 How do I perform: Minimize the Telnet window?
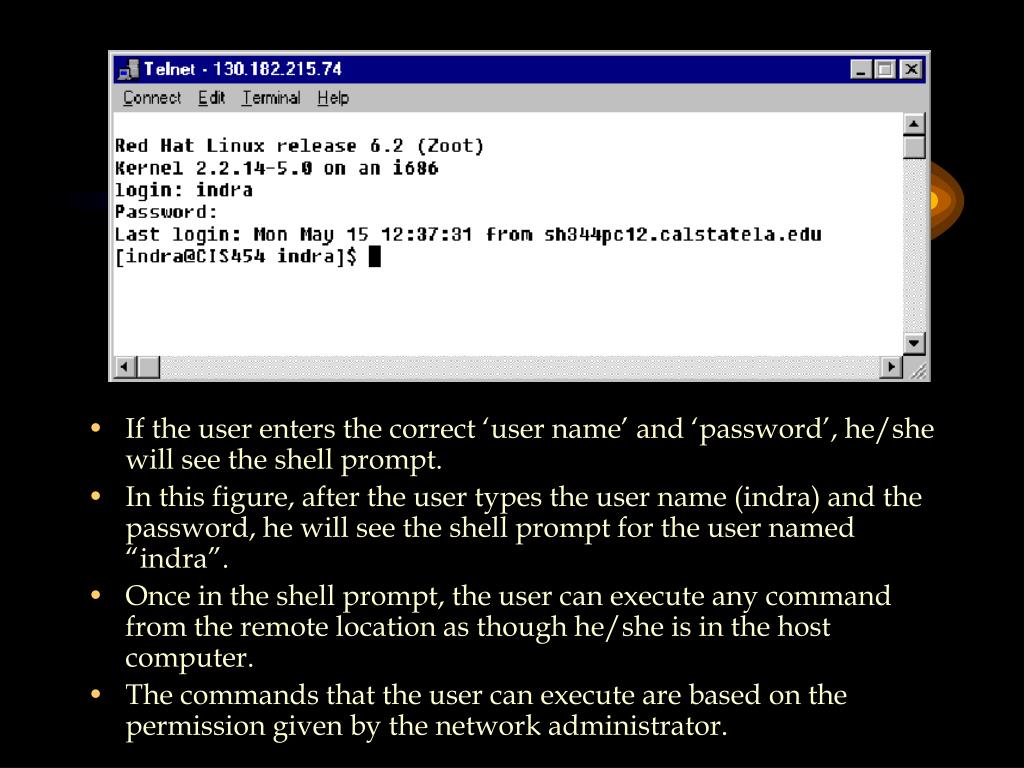[x=861, y=69]
